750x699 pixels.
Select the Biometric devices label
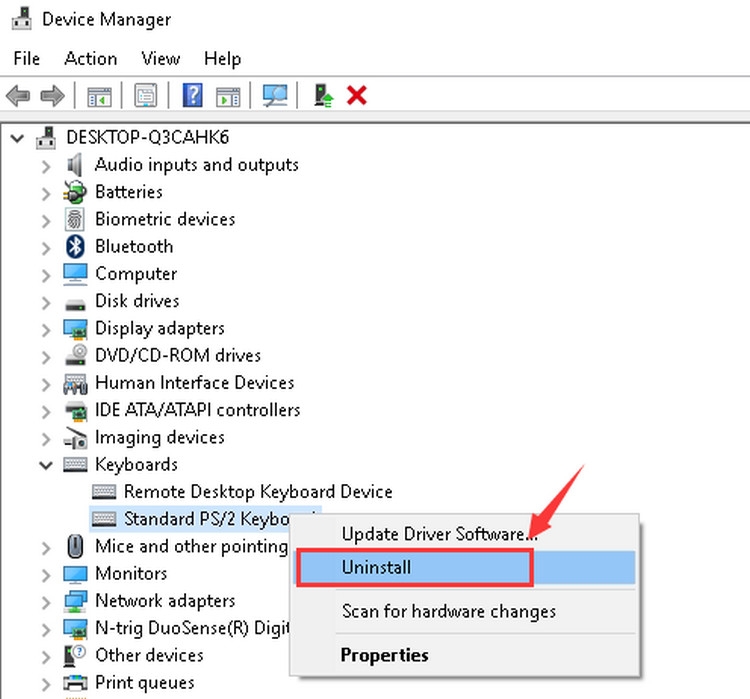(x=165, y=219)
